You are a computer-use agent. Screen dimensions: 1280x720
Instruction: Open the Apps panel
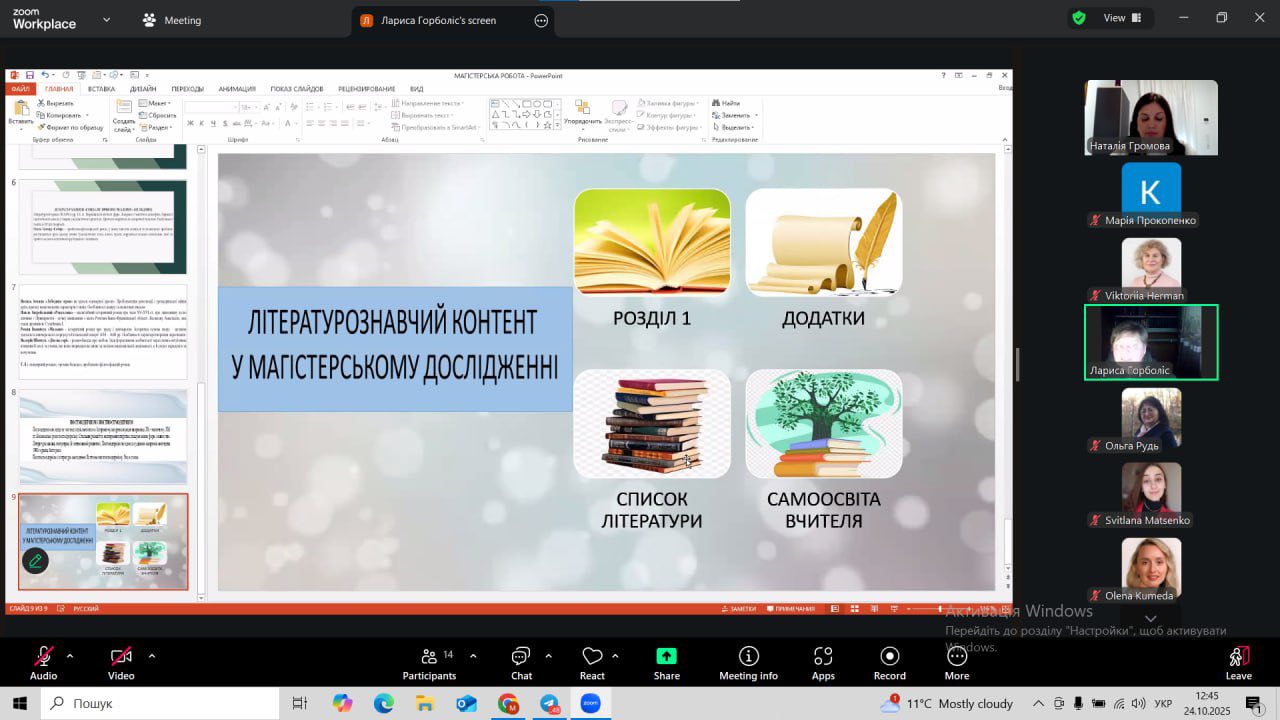click(x=823, y=662)
